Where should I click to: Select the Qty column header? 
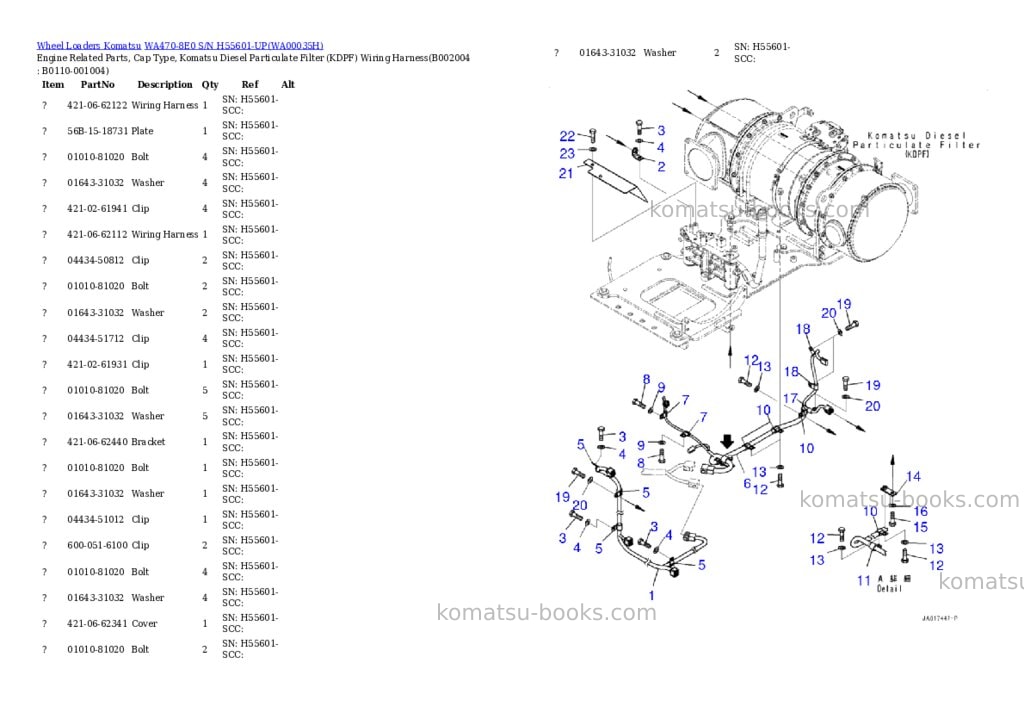[210, 84]
